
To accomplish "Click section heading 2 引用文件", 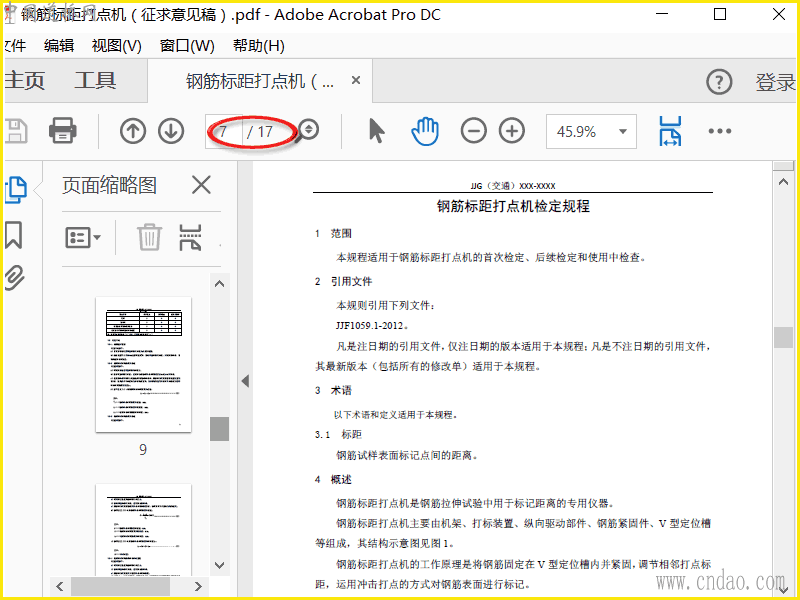I will 343,281.
